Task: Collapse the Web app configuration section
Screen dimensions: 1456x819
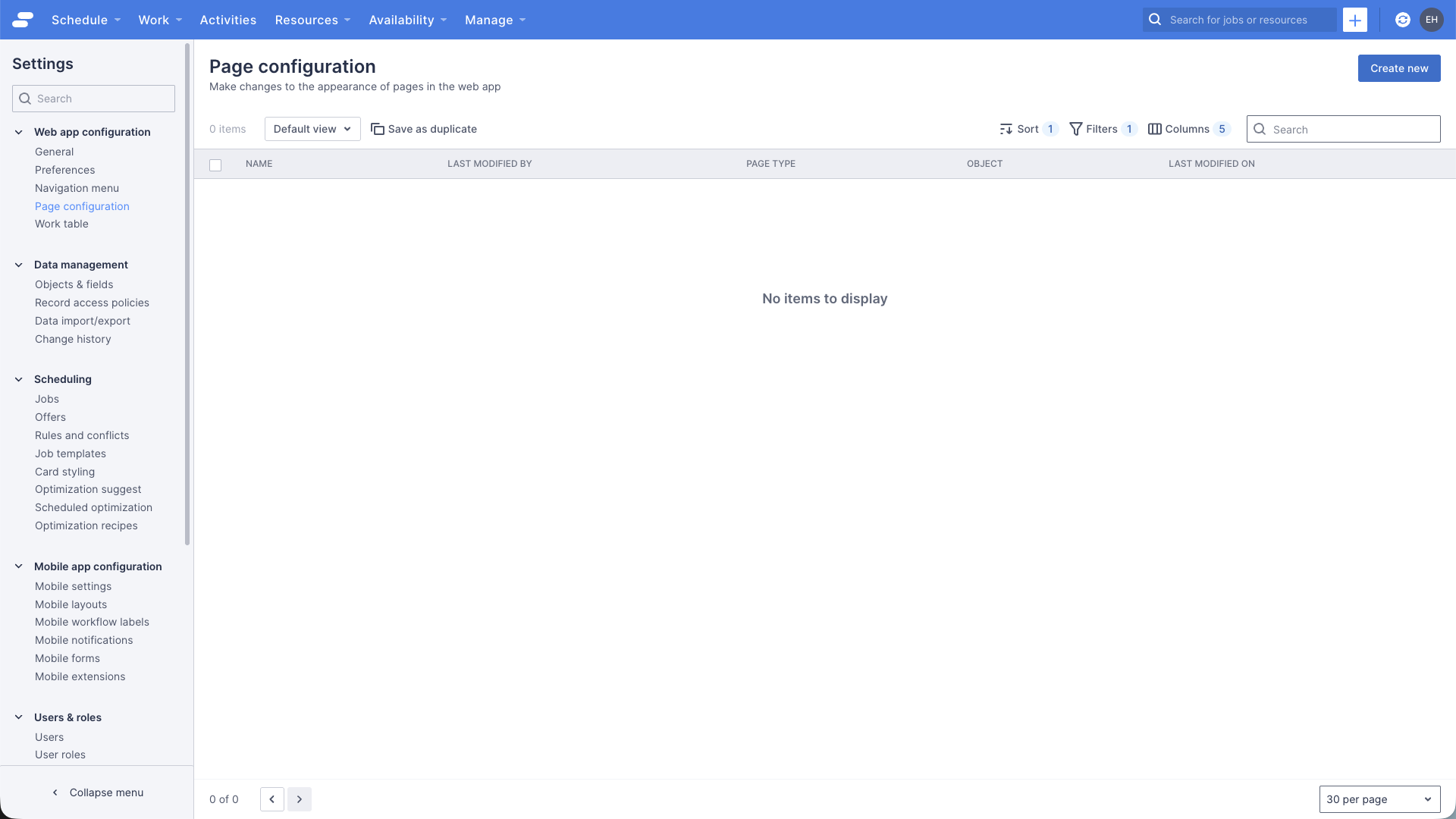Action: (x=18, y=131)
